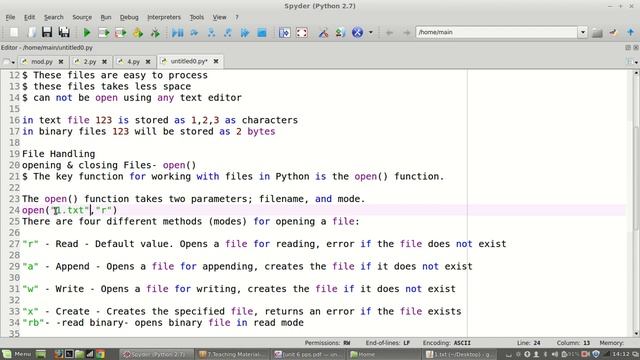Screen dimensions: 640x360
Task: Maximize current pane icon
Action: (x=284, y=33)
